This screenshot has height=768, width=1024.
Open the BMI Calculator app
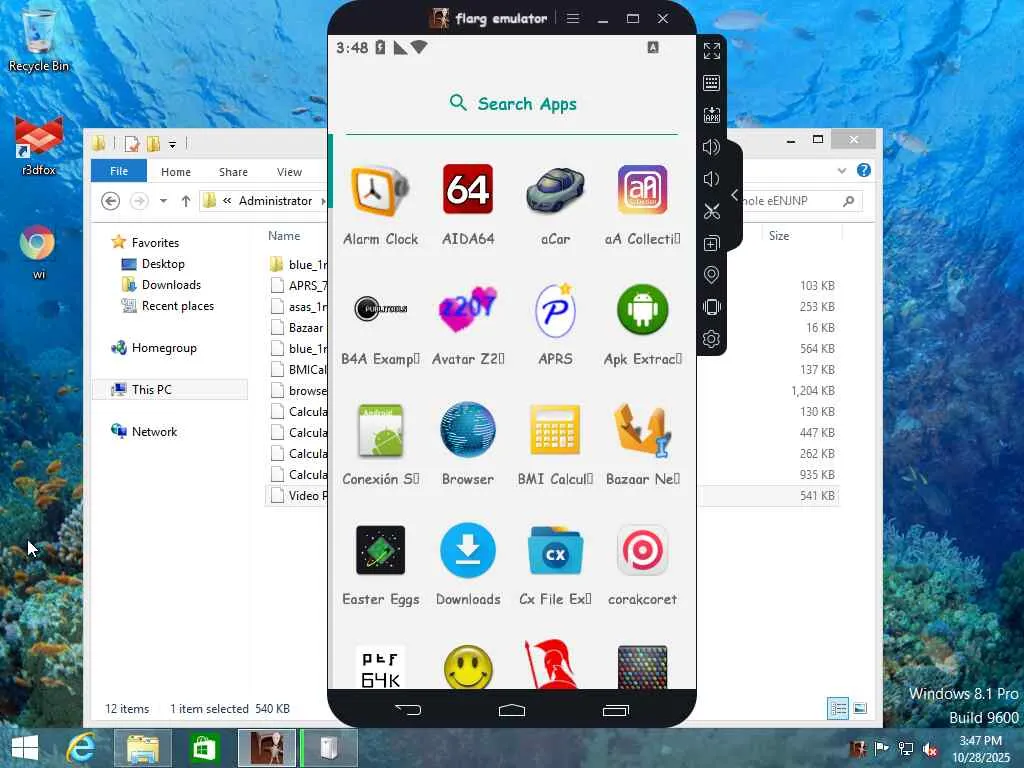555,430
